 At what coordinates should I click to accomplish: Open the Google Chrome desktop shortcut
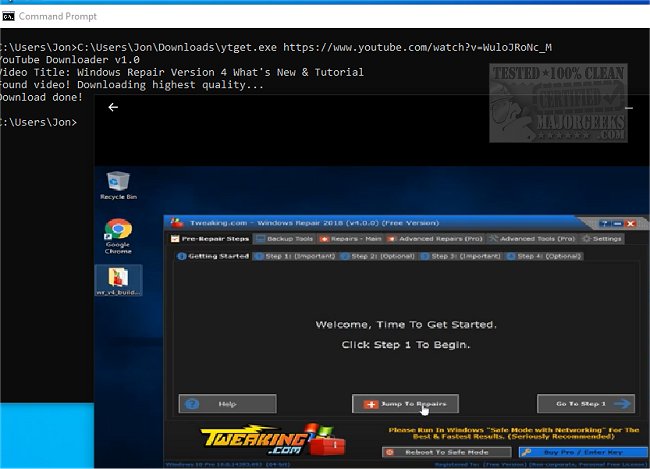click(118, 236)
